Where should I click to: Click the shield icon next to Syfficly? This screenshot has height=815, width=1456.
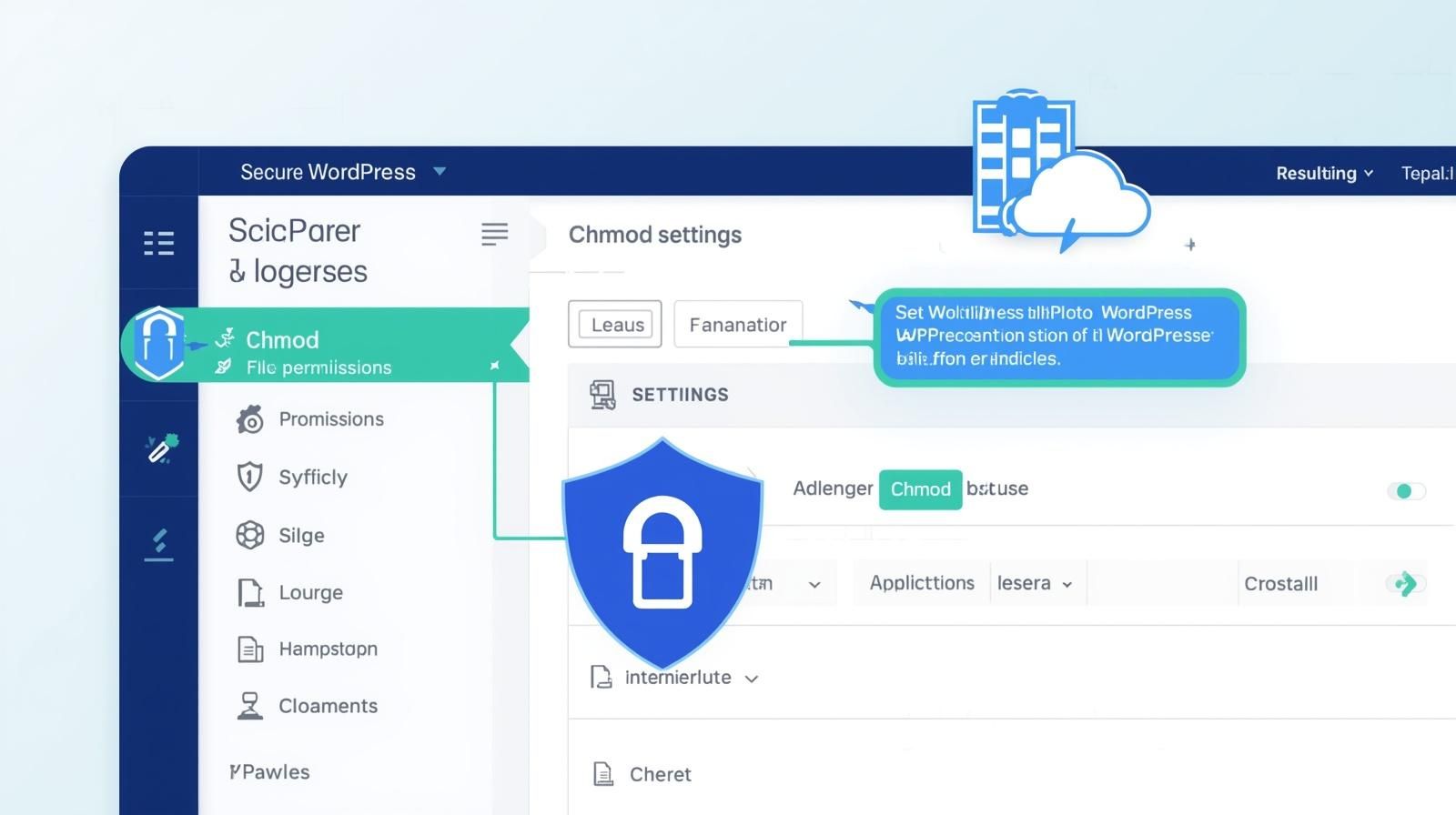coord(249,477)
